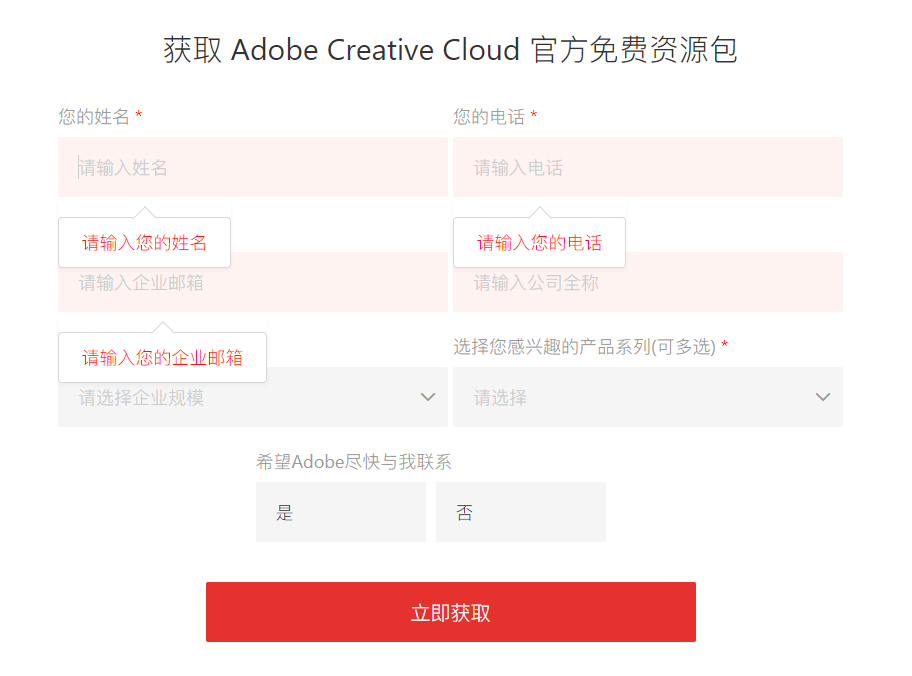This screenshot has height=676, width=912.
Task: Click the 希望Adobe尽快与我联系 label text
Action: (354, 461)
